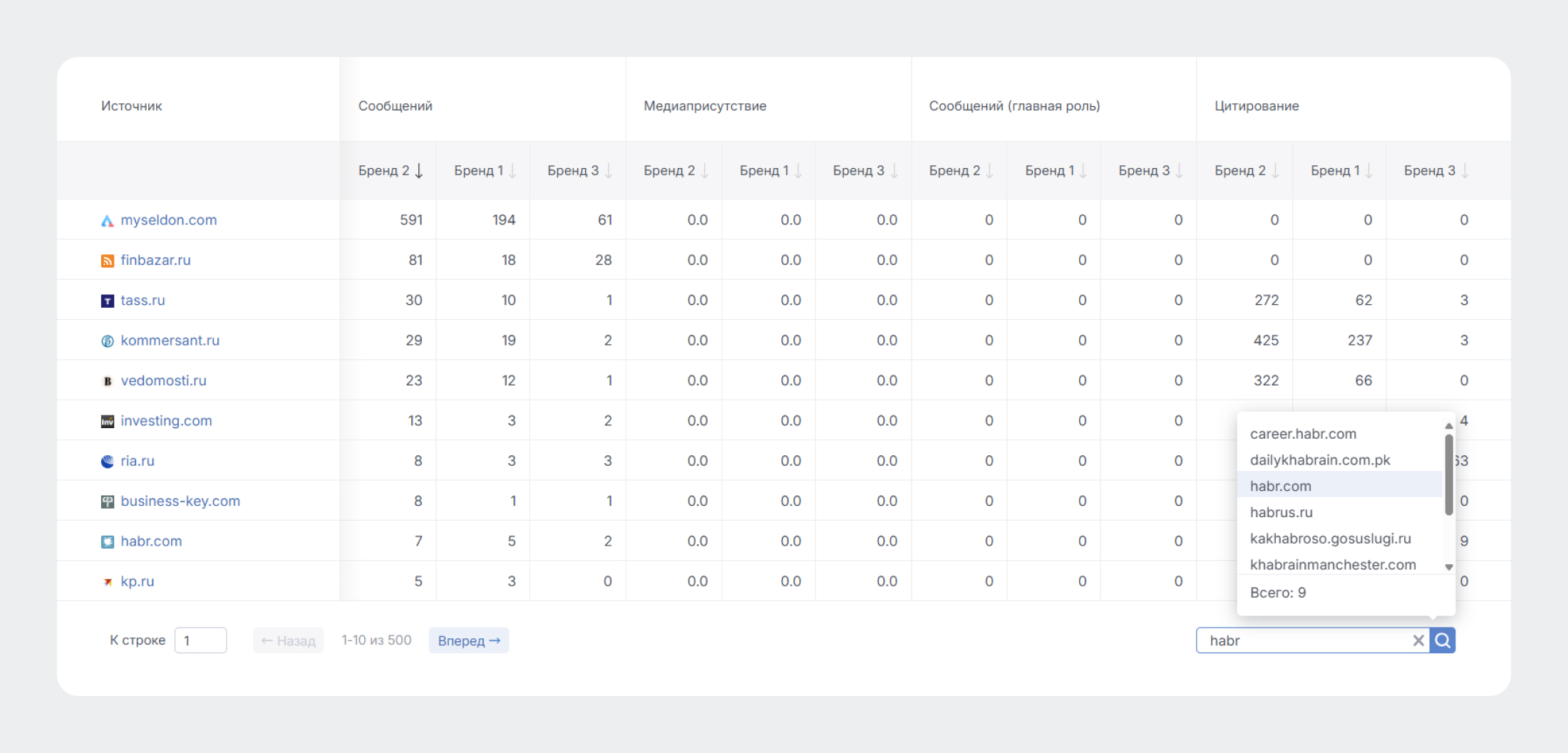
Task: Select habr.com from the suggestion list
Action: tap(1280, 486)
